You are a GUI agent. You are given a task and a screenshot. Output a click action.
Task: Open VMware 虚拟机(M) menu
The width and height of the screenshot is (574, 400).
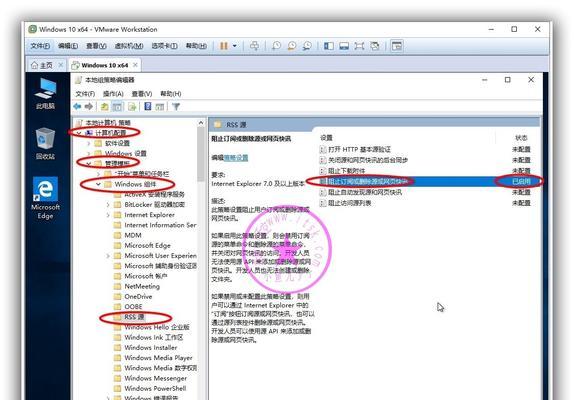[129, 46]
